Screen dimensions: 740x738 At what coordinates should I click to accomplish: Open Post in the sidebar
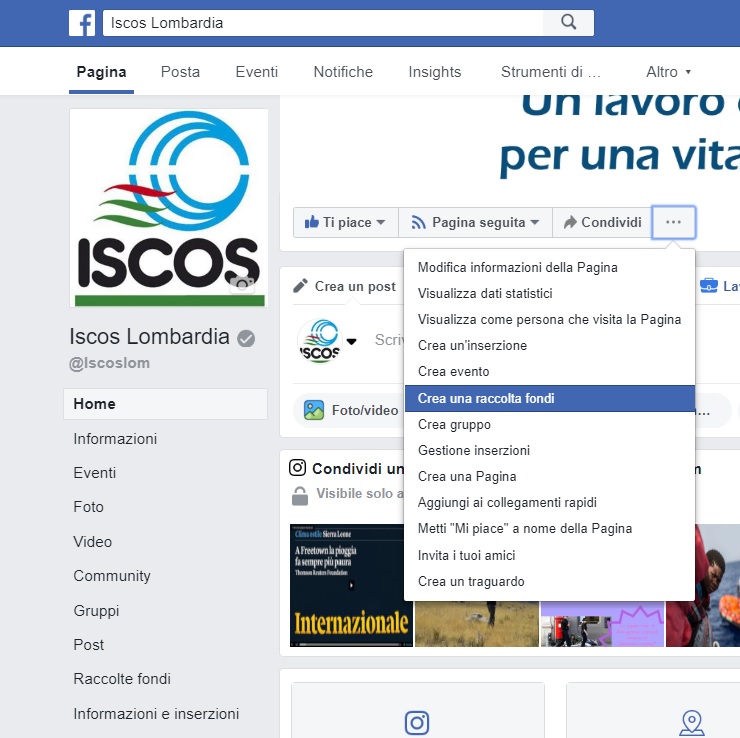tap(89, 645)
